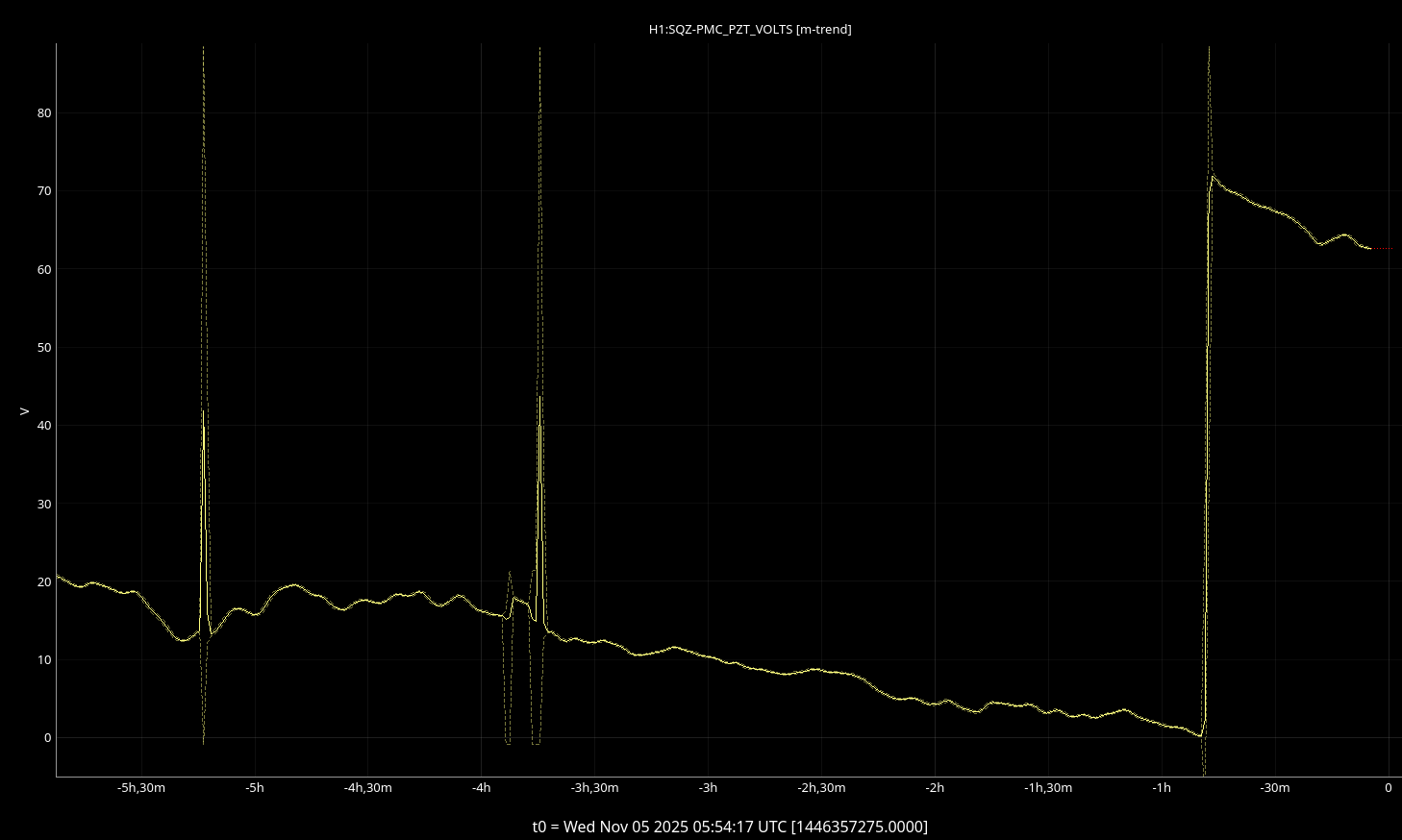Click the red dotted segment at trace end
The image size is (1402, 840).
tap(1382, 249)
